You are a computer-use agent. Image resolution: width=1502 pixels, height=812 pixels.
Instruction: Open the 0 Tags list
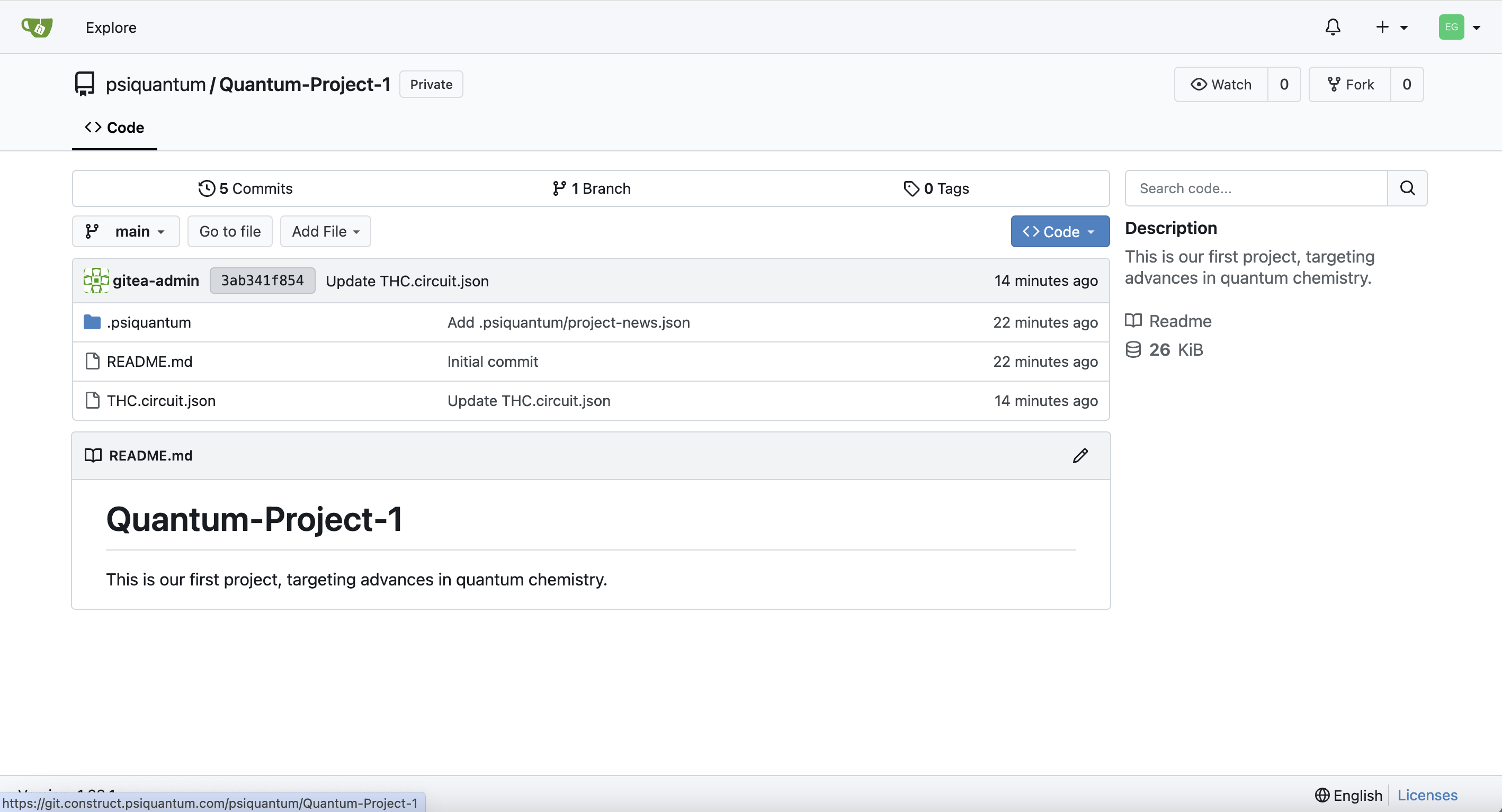tap(936, 188)
